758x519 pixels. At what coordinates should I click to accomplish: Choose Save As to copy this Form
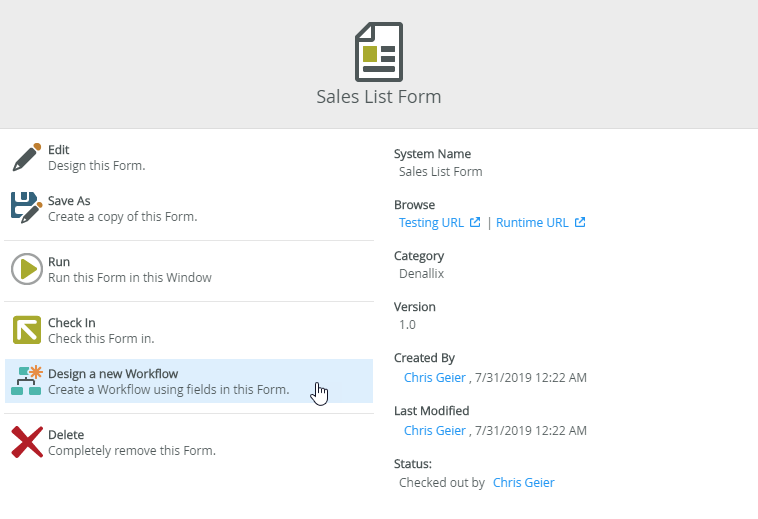coord(122,209)
